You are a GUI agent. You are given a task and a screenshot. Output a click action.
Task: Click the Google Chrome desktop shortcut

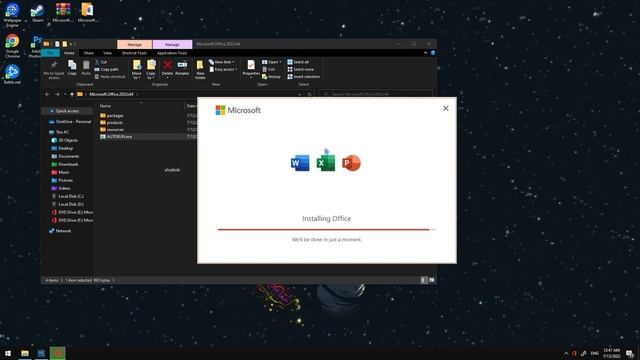tap(12, 46)
